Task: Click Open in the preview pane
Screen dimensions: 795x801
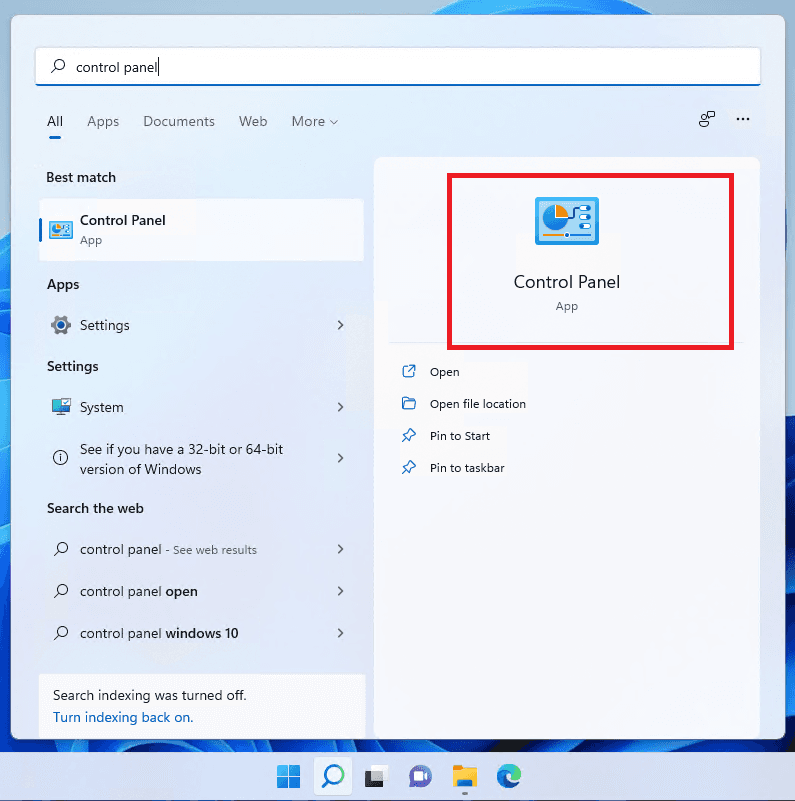Action: [445, 372]
